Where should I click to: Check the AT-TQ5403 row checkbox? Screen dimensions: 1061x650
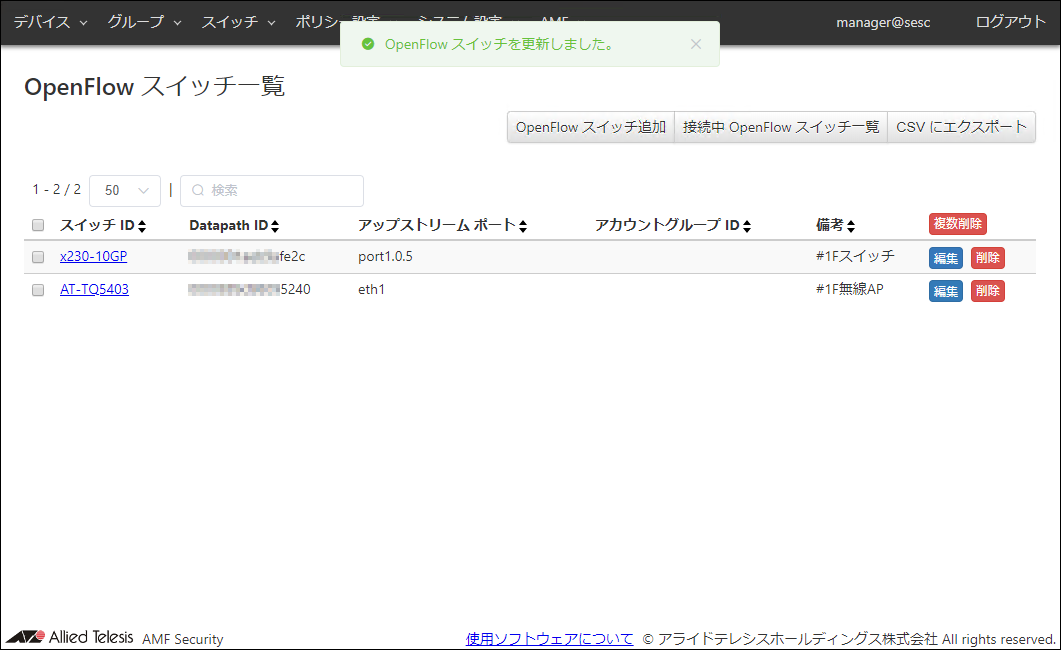[38, 290]
